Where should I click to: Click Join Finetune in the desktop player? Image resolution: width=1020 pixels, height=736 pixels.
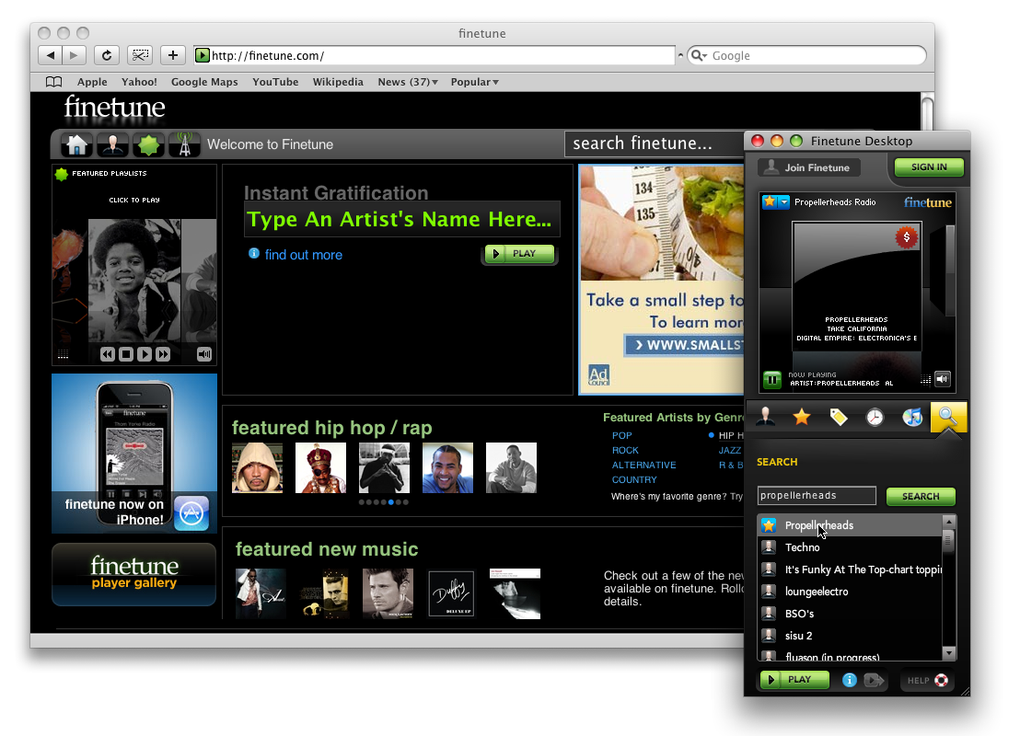pos(809,167)
